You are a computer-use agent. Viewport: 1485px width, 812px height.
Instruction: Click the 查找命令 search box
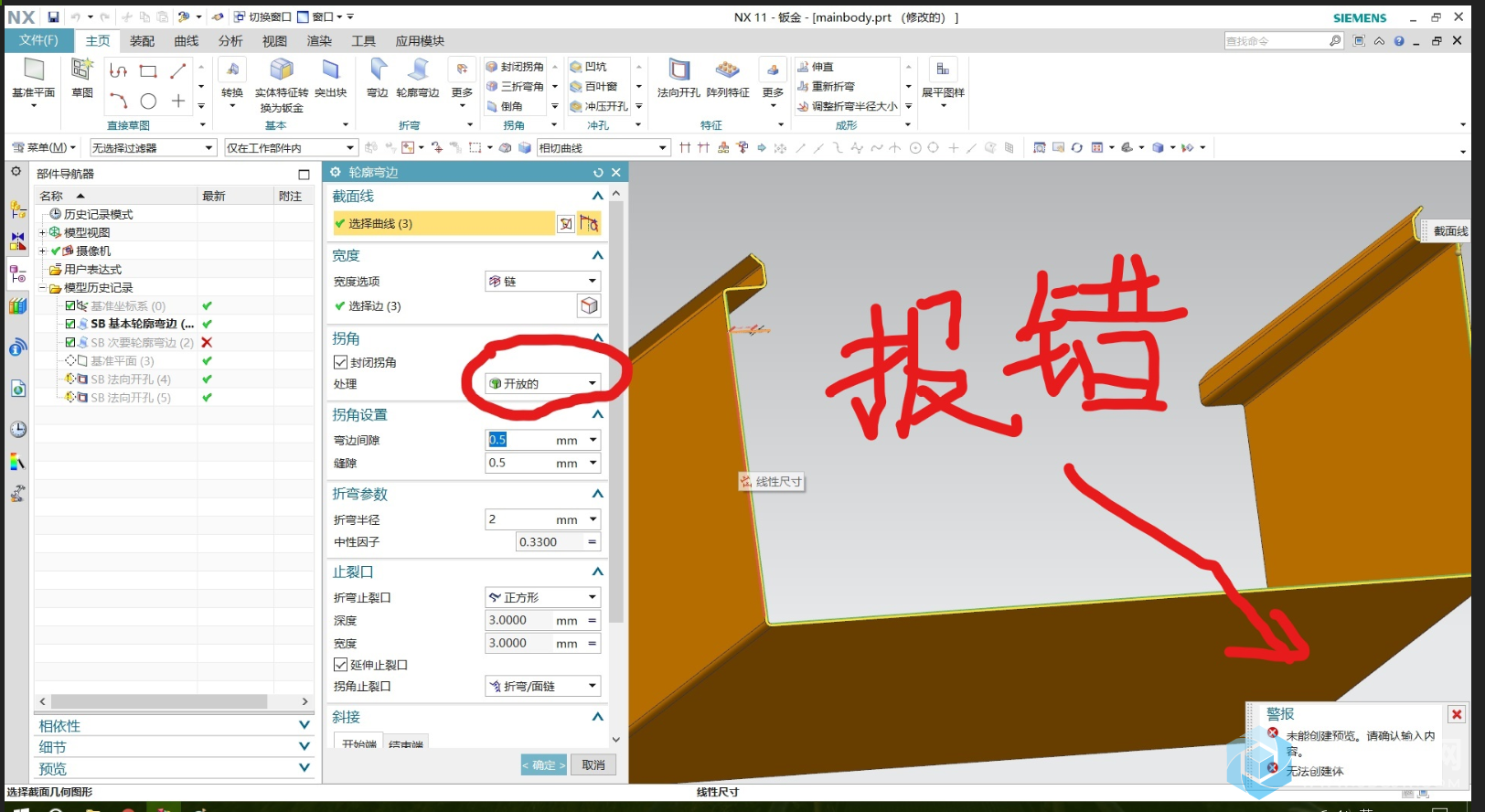coord(1276,40)
